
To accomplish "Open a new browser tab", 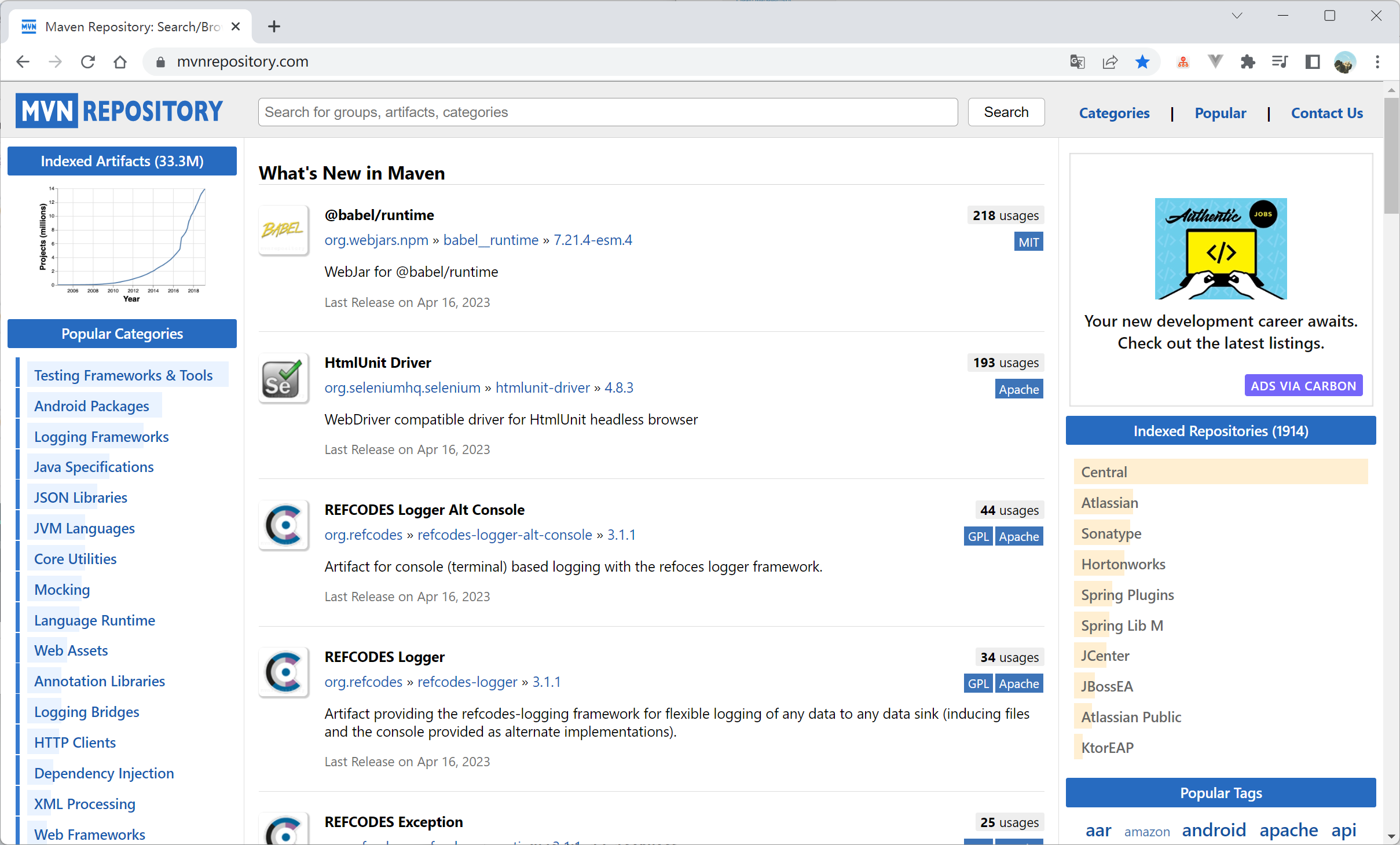I will [x=274, y=27].
